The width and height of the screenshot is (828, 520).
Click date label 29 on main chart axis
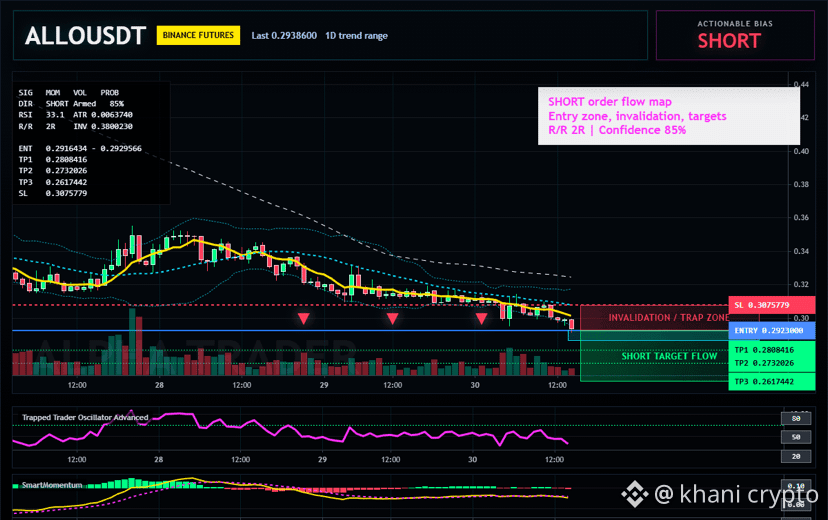pos(324,385)
